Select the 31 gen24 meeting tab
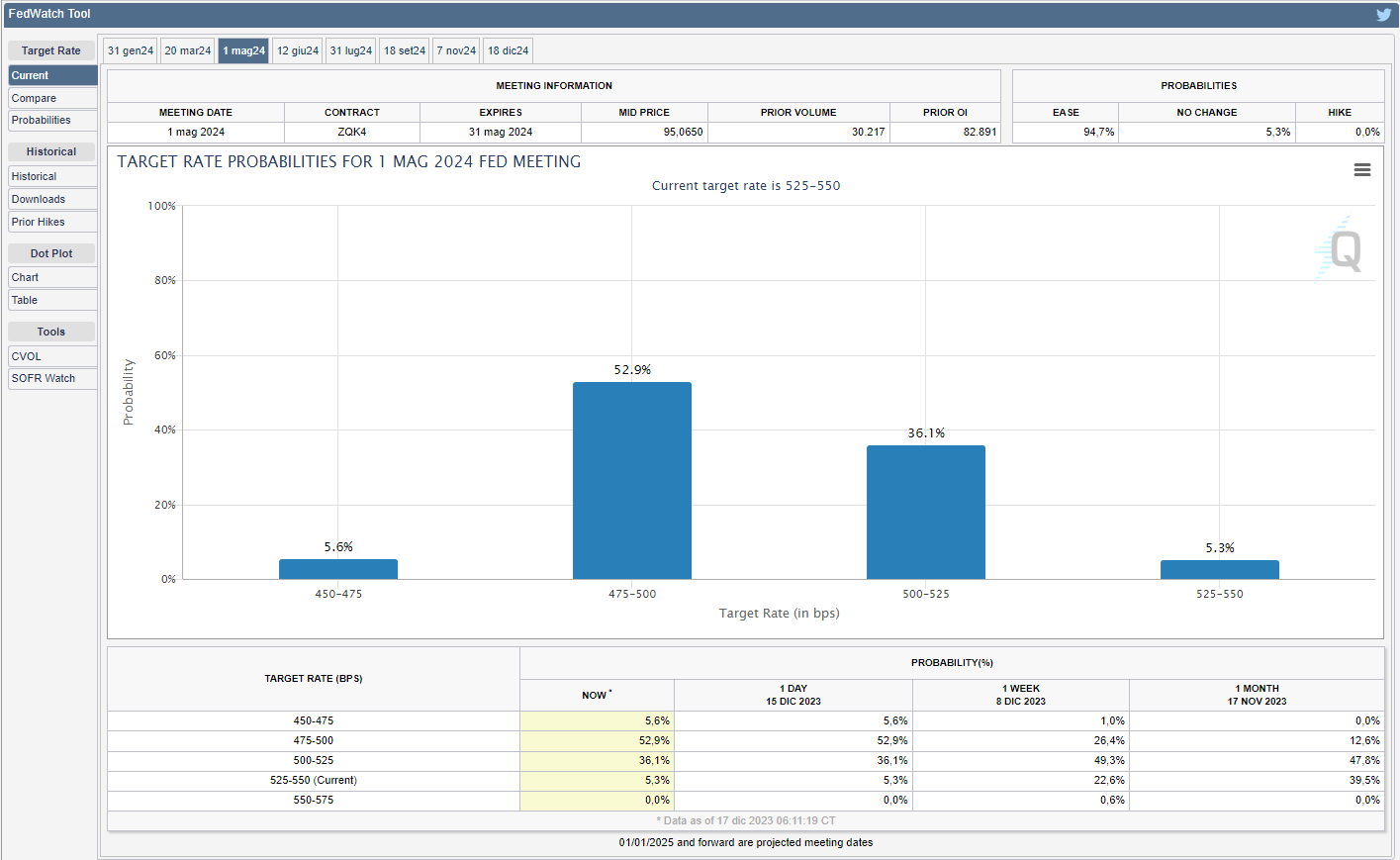This screenshot has width=1400, height=860. 131,50
